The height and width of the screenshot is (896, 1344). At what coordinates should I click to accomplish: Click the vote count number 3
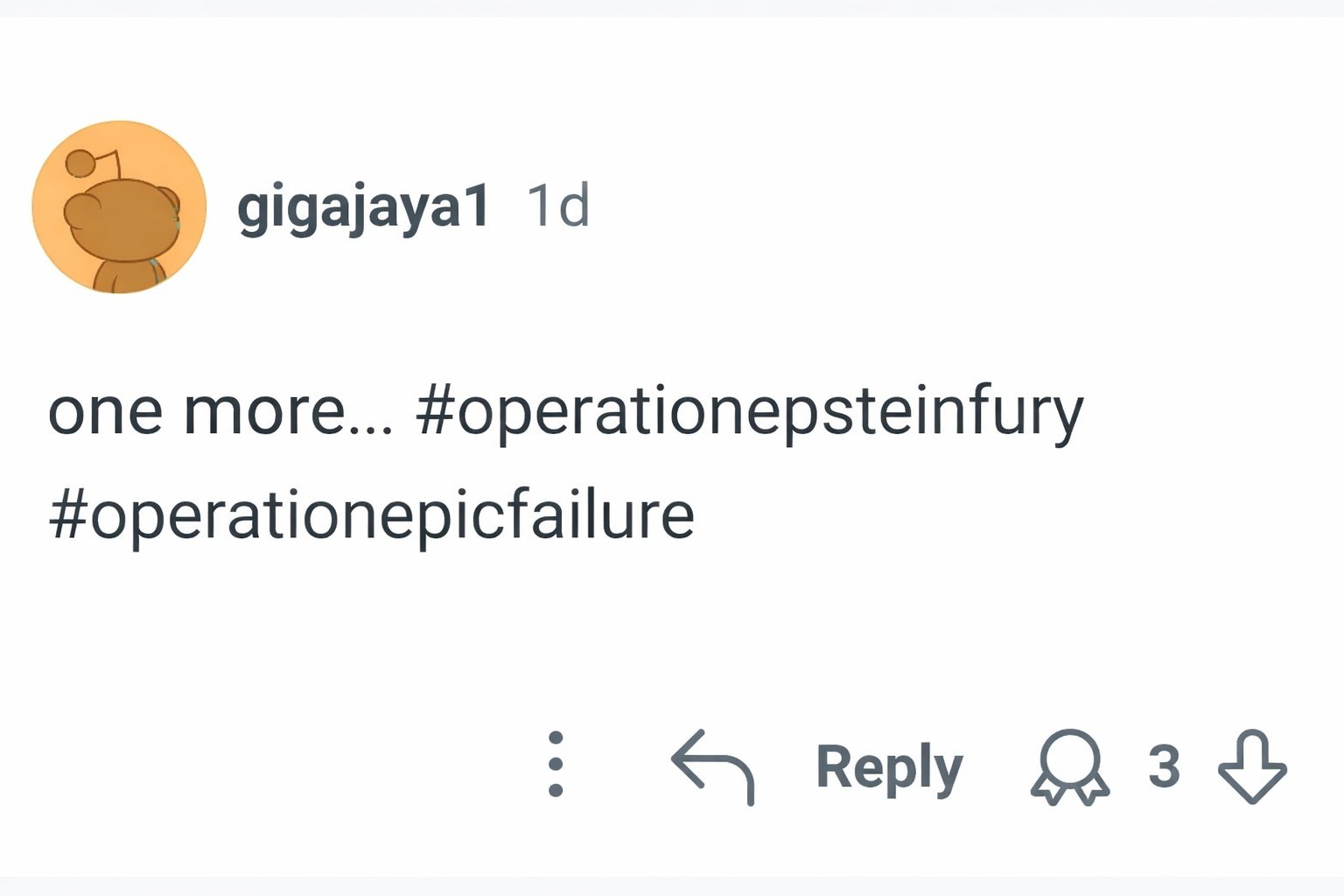click(x=1164, y=766)
